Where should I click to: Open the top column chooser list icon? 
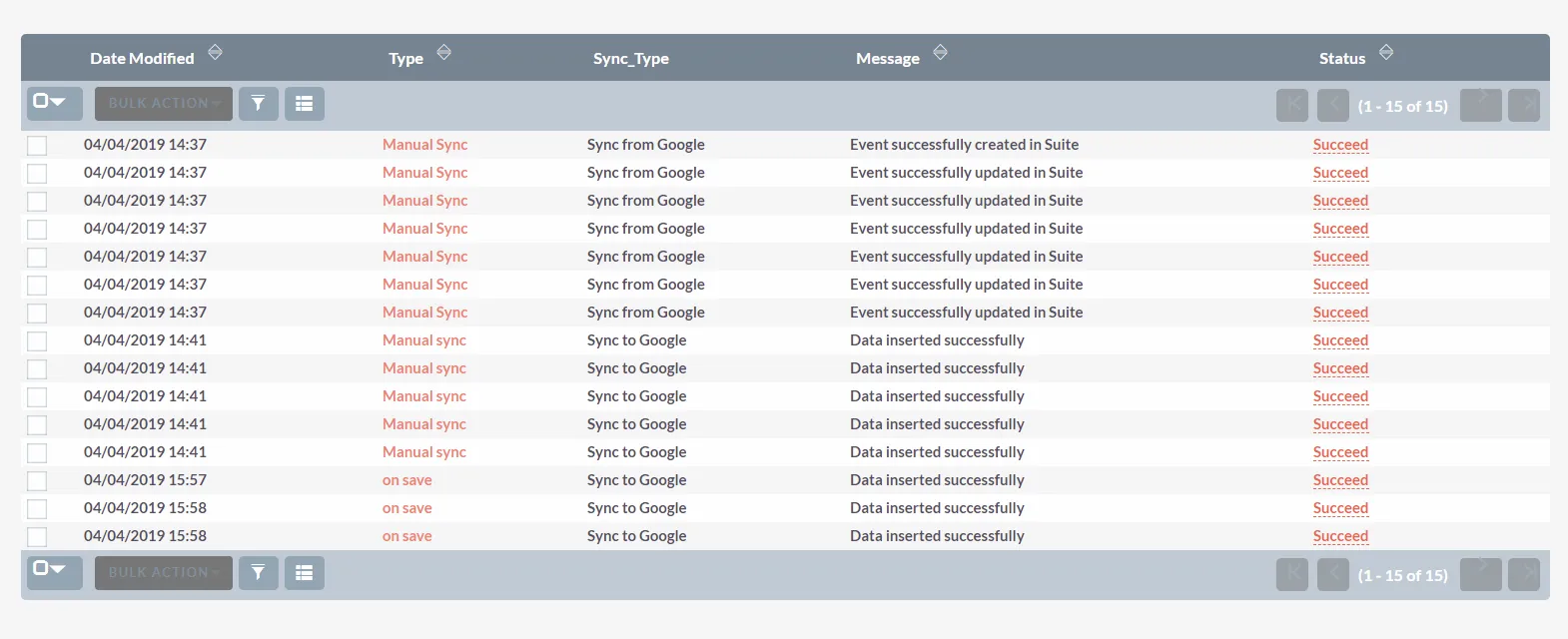click(305, 104)
